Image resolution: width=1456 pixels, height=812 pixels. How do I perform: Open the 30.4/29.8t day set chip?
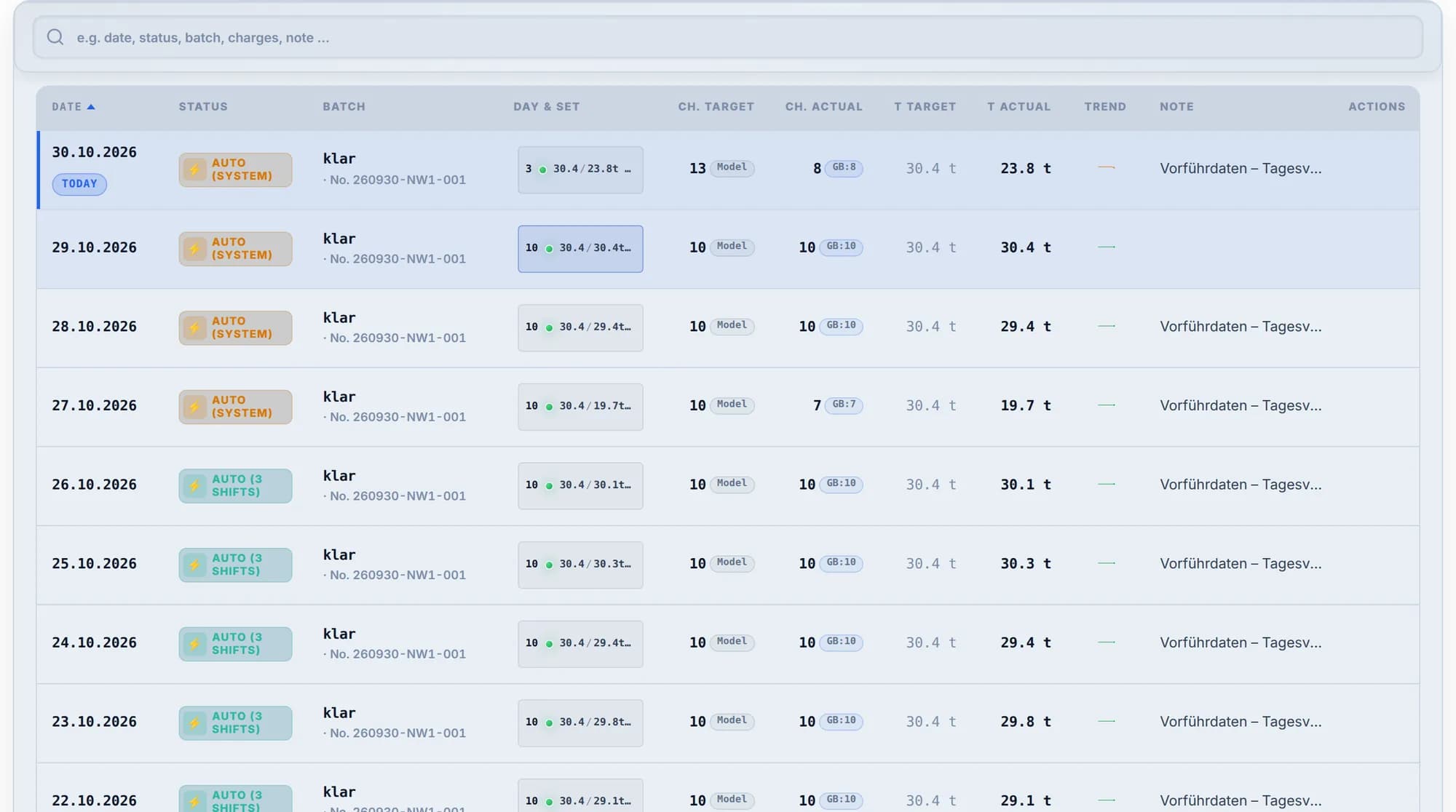tap(580, 723)
